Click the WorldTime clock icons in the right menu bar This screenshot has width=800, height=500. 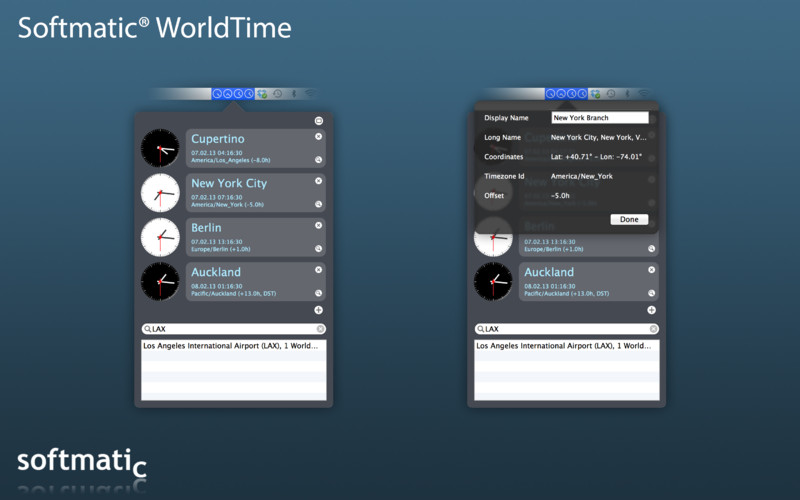click(x=566, y=94)
